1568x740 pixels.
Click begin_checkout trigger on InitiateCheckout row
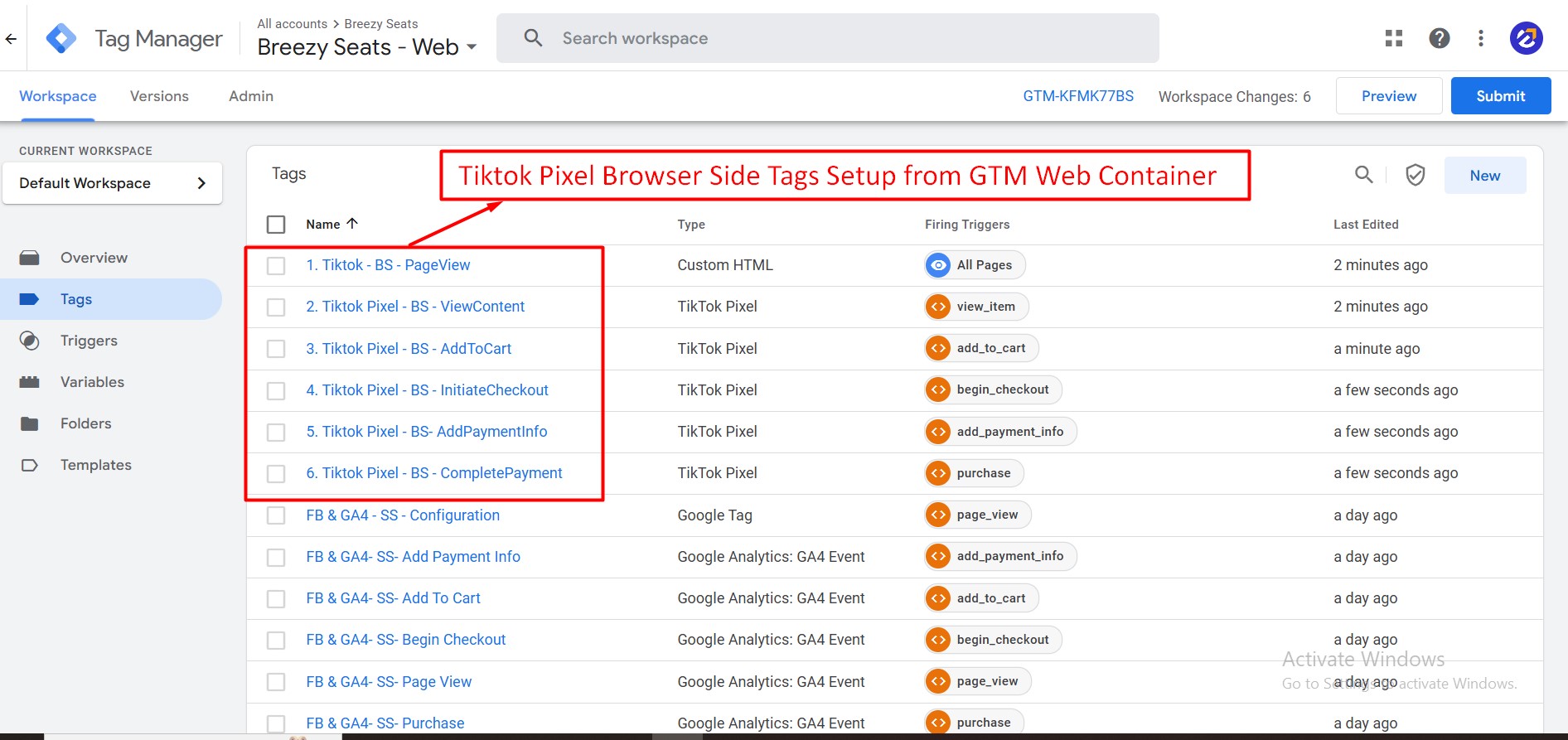pyautogui.click(x=993, y=389)
